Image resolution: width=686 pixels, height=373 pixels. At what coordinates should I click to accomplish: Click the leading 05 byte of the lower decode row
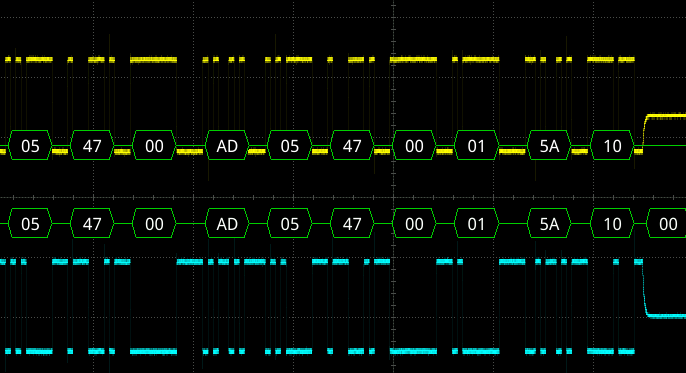point(30,223)
